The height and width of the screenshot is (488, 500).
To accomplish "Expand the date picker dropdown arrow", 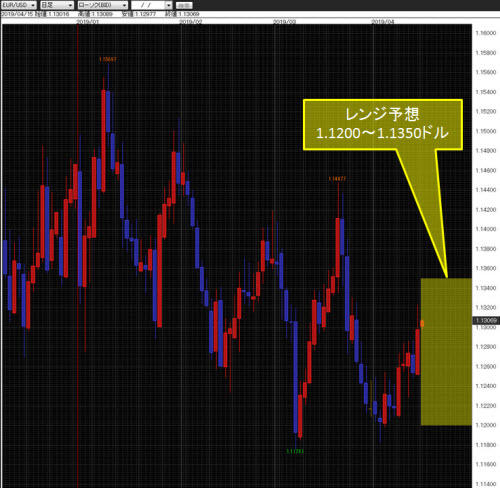I will point(169,5).
